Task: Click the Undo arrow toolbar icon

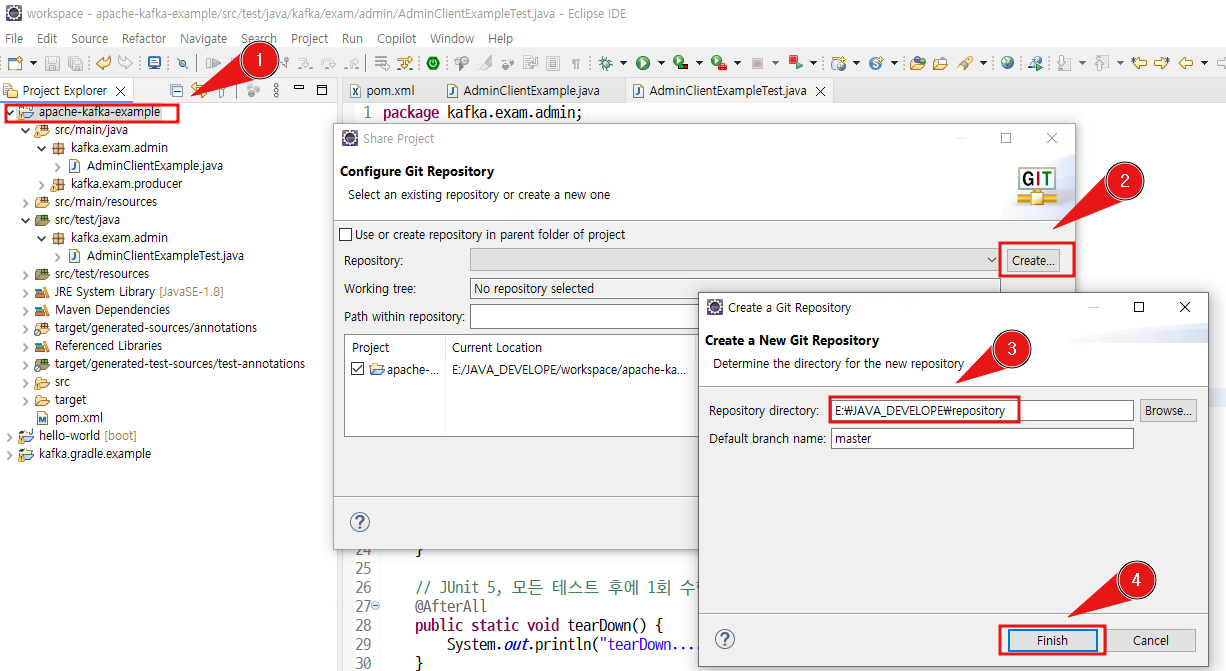Action: 103,63
